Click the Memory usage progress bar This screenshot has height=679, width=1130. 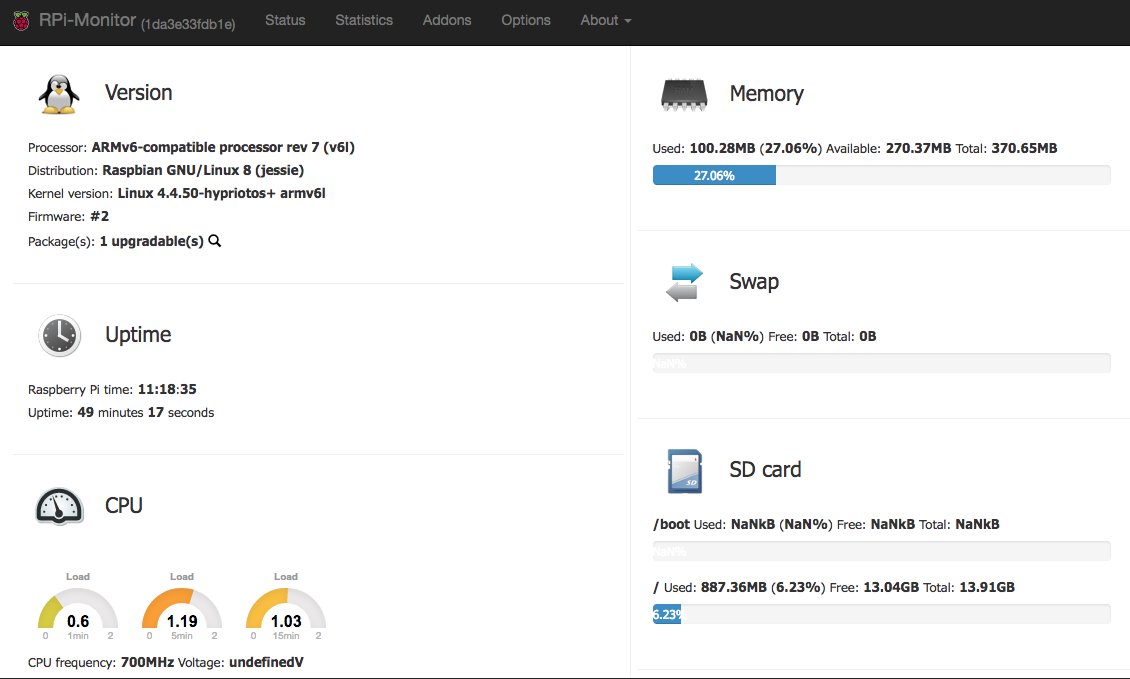click(x=881, y=175)
